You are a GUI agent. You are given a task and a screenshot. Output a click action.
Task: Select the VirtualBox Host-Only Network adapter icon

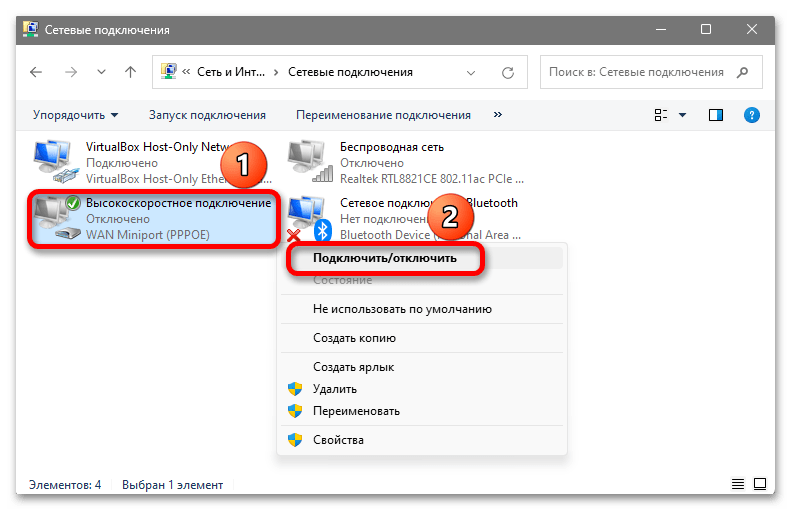[x=56, y=162]
